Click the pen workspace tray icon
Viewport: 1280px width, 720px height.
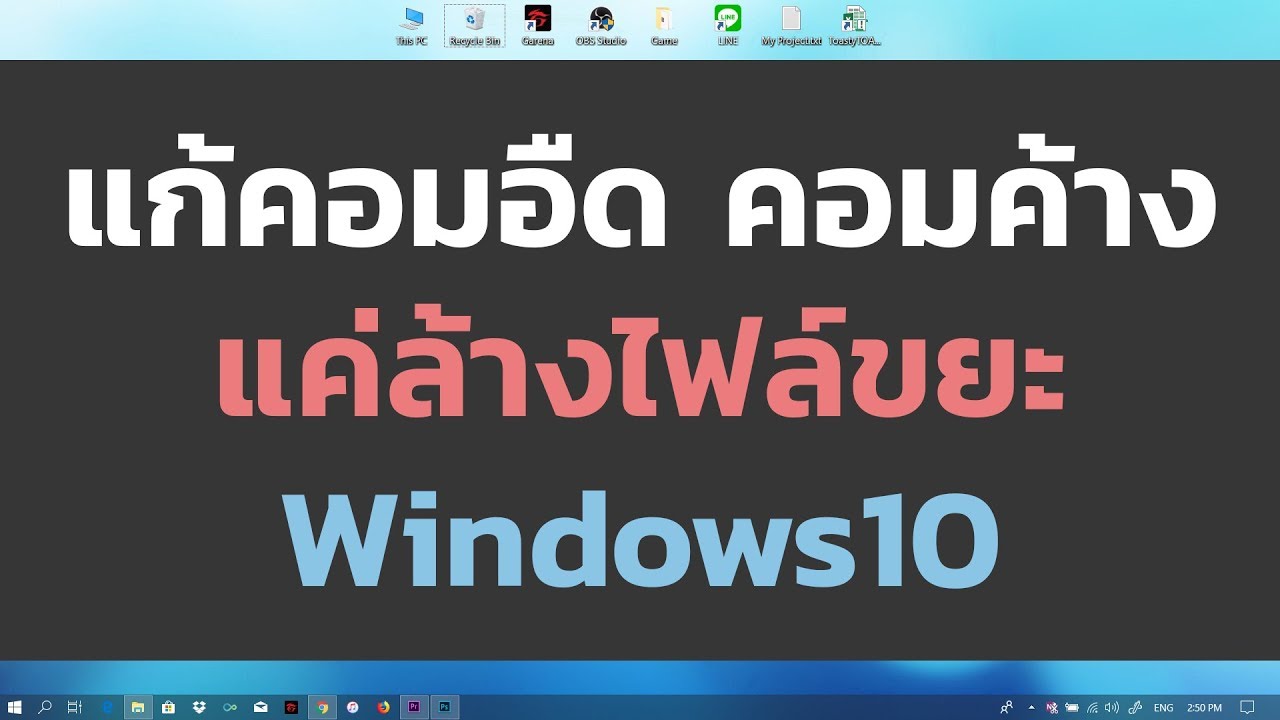click(x=1134, y=707)
